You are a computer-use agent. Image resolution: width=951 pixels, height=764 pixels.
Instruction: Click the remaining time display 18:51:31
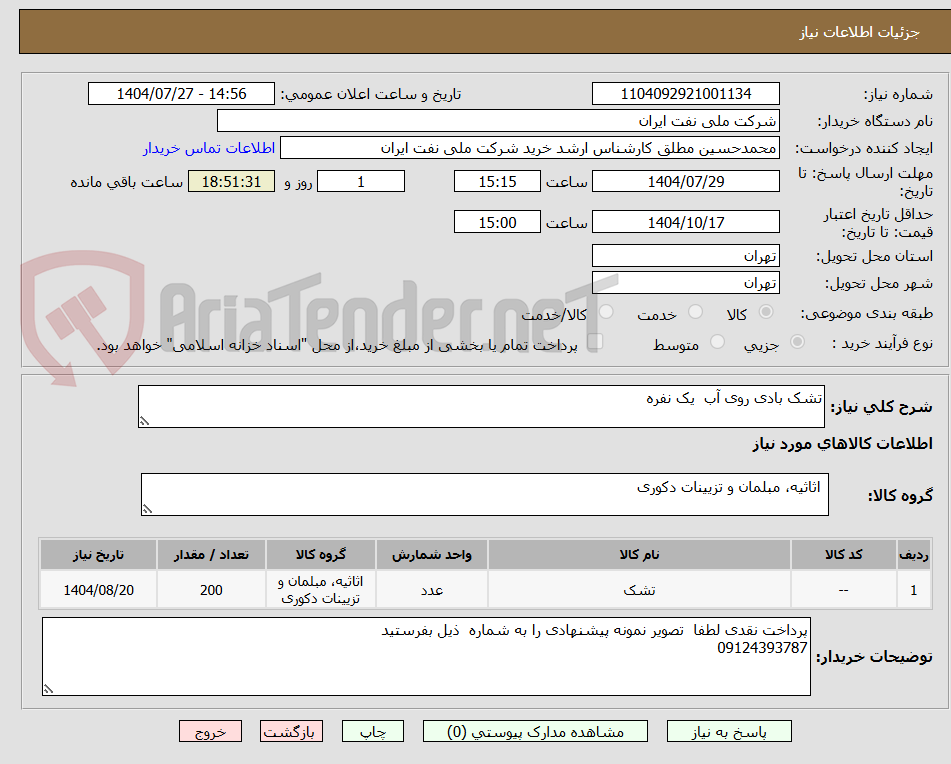[x=231, y=181]
